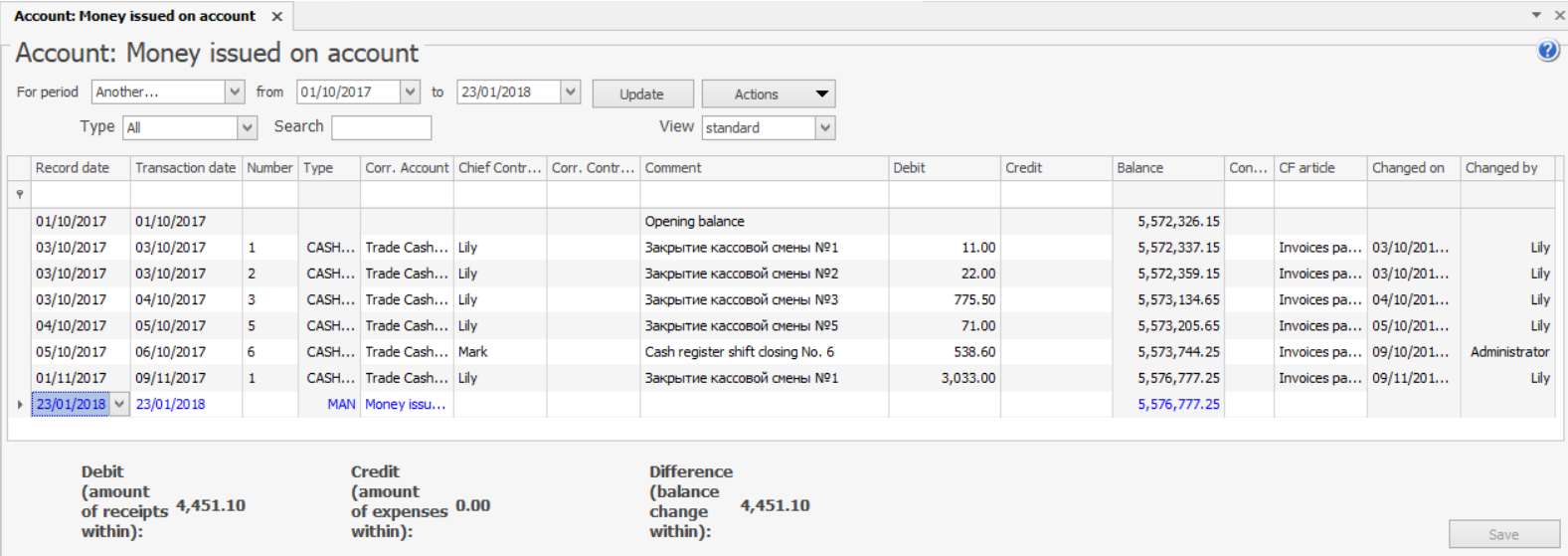The height and width of the screenshot is (556, 1568).
Task: Open record date dropdown in the 23/01/2018 row
Action: (119, 405)
